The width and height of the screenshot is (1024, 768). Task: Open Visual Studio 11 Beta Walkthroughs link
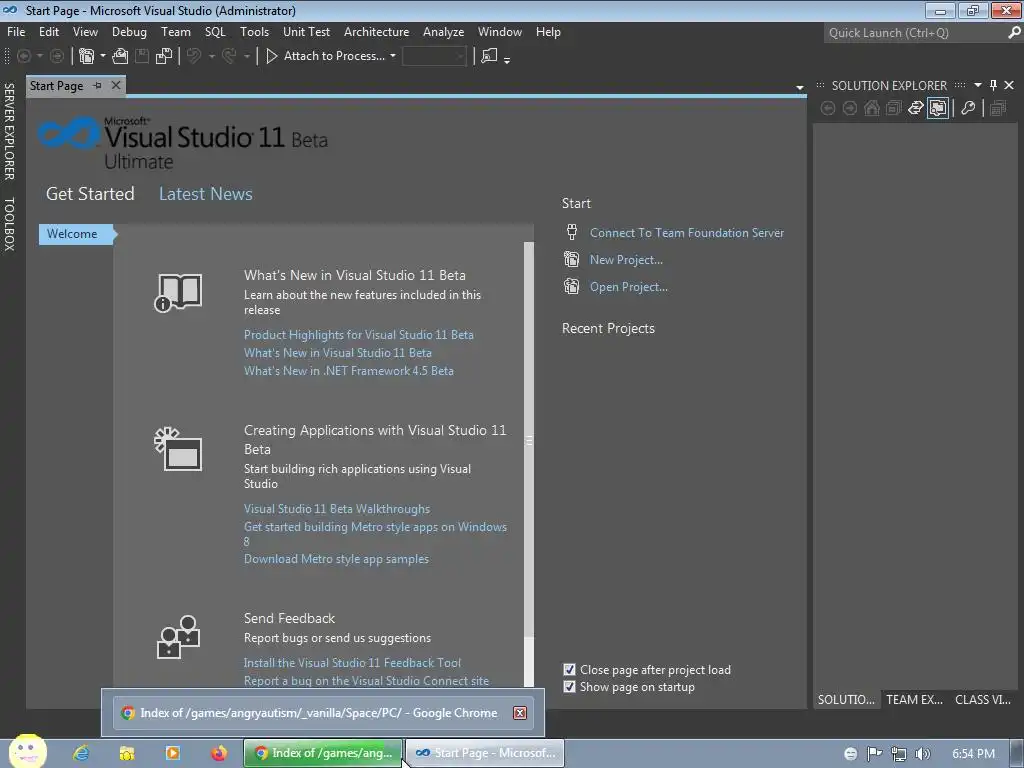pos(337,509)
